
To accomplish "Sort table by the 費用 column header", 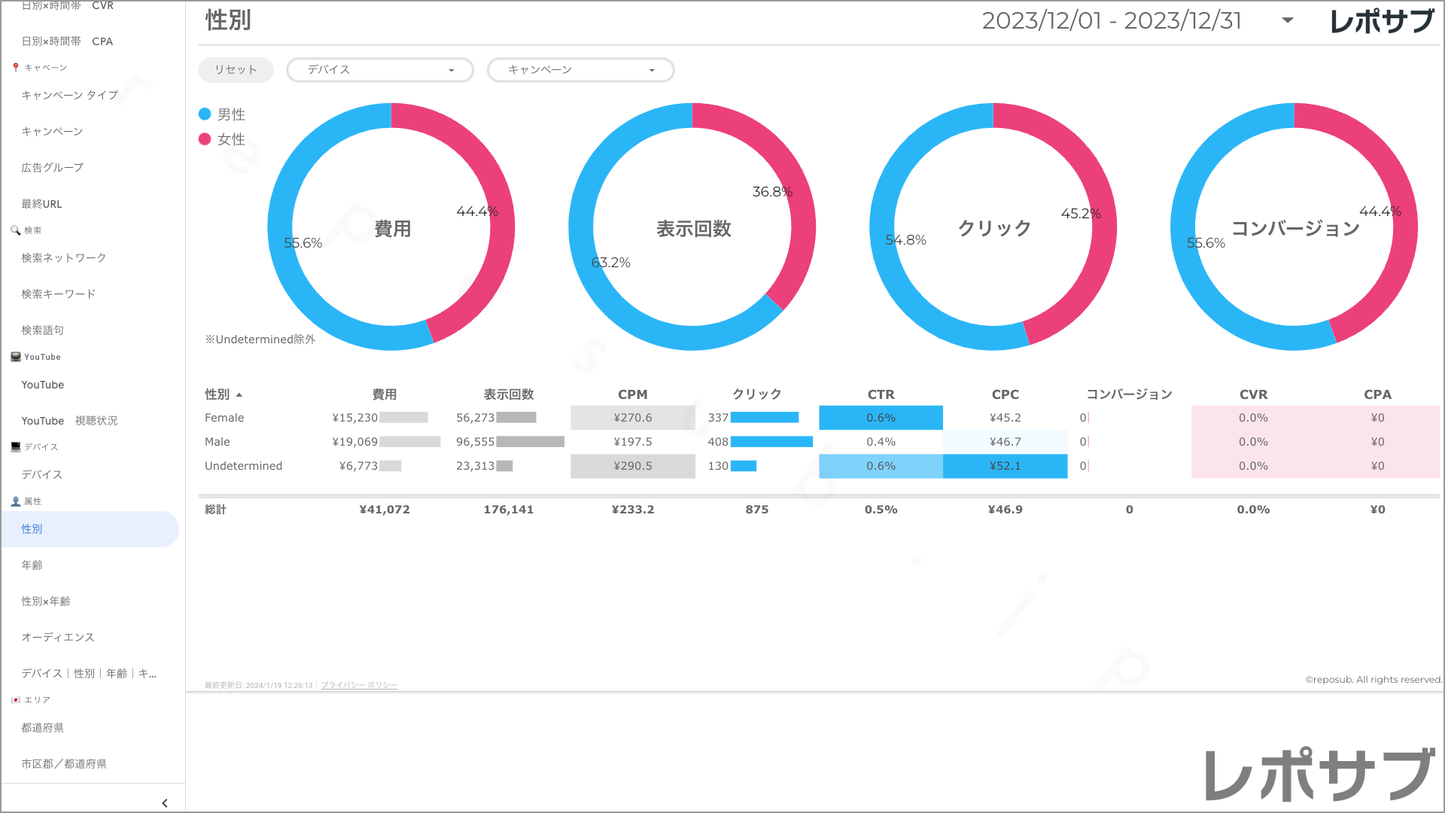I will [384, 394].
